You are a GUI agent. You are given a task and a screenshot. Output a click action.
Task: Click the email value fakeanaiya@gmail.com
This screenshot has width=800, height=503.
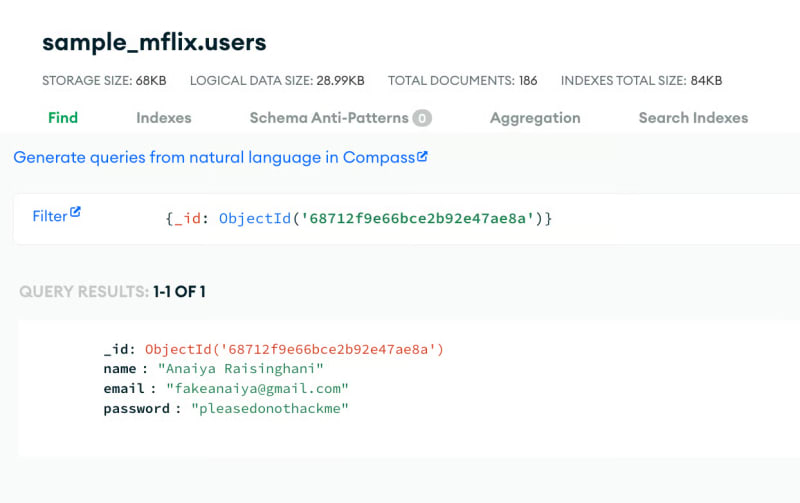click(257, 388)
